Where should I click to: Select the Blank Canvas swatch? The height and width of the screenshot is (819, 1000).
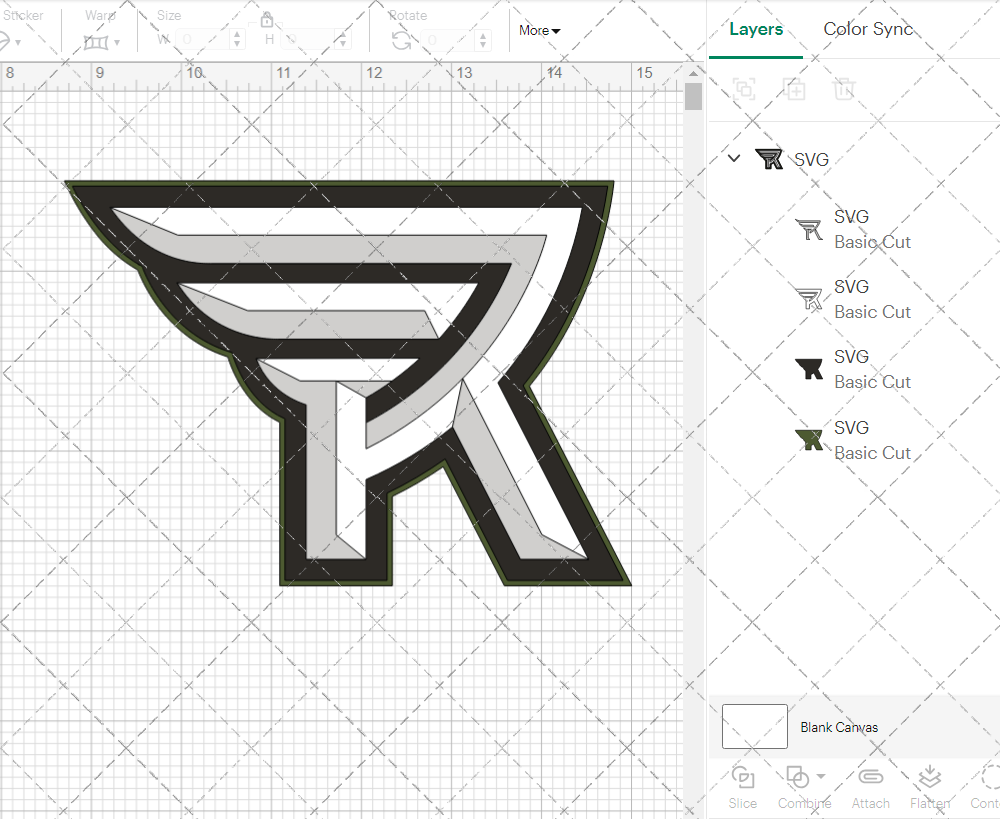click(754, 727)
